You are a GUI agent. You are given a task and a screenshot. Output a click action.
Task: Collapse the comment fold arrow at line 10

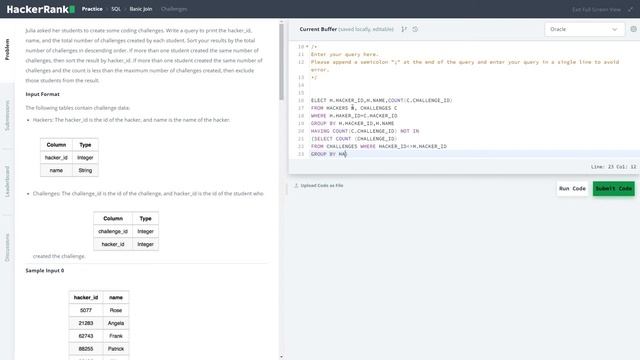[307, 47]
